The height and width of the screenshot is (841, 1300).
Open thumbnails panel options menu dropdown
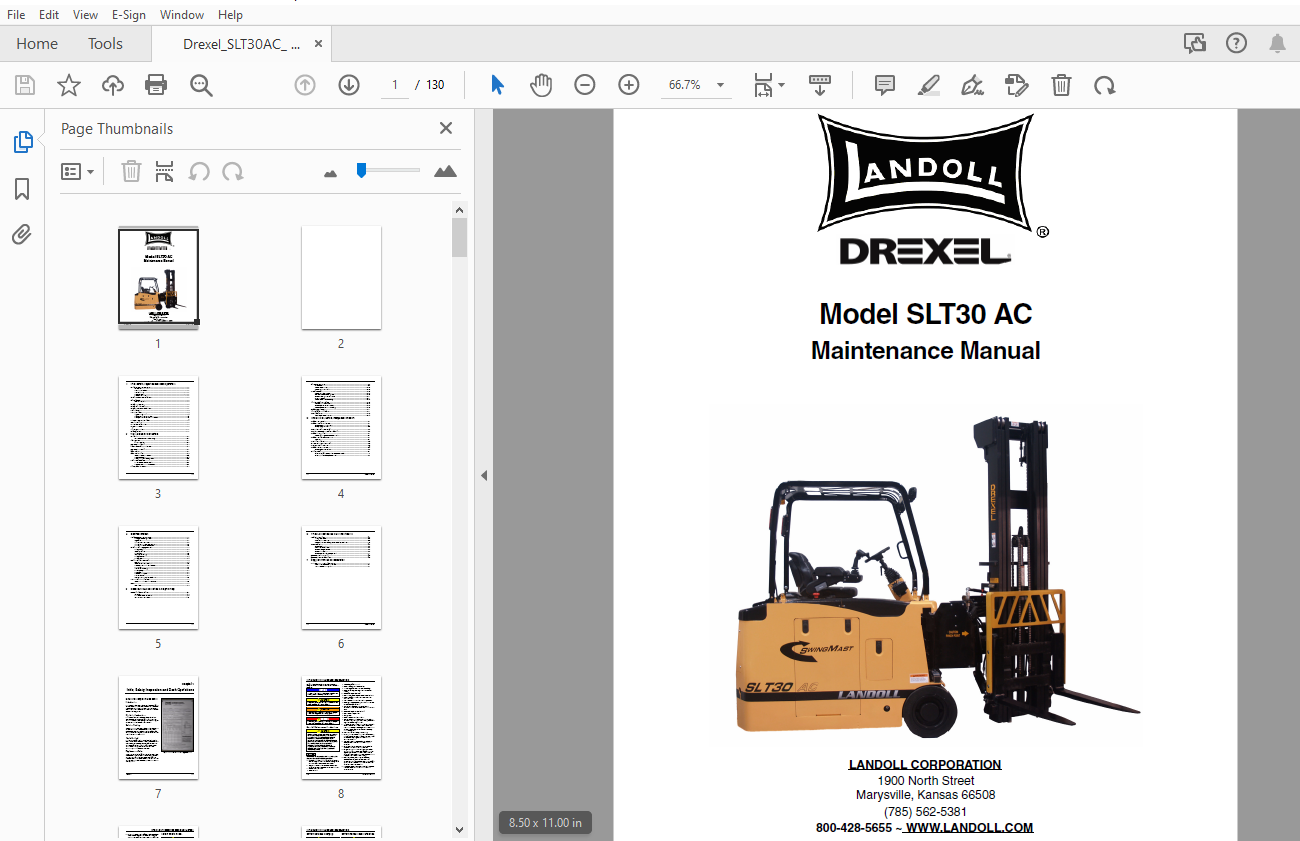pyautogui.click(x=78, y=172)
